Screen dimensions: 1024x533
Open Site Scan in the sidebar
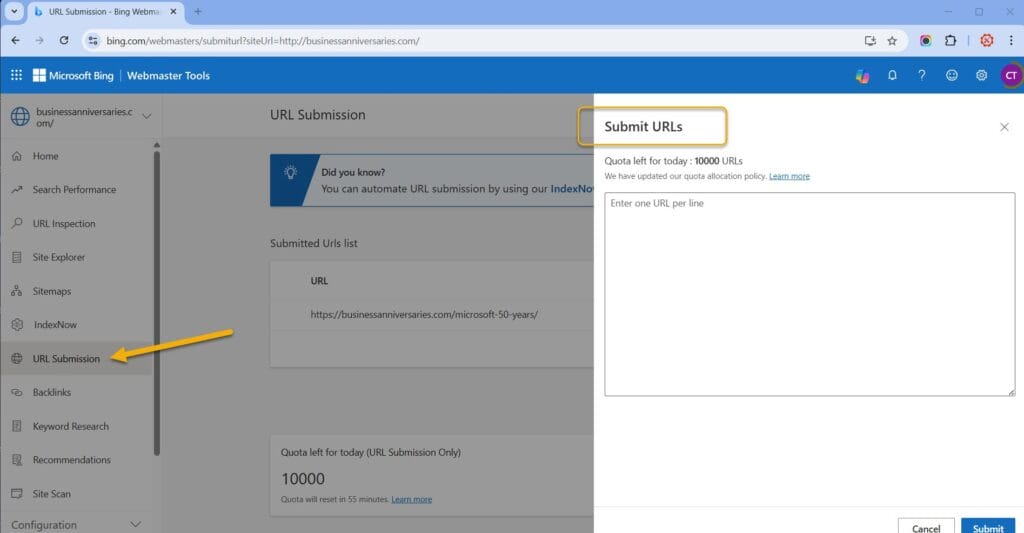click(x=52, y=494)
